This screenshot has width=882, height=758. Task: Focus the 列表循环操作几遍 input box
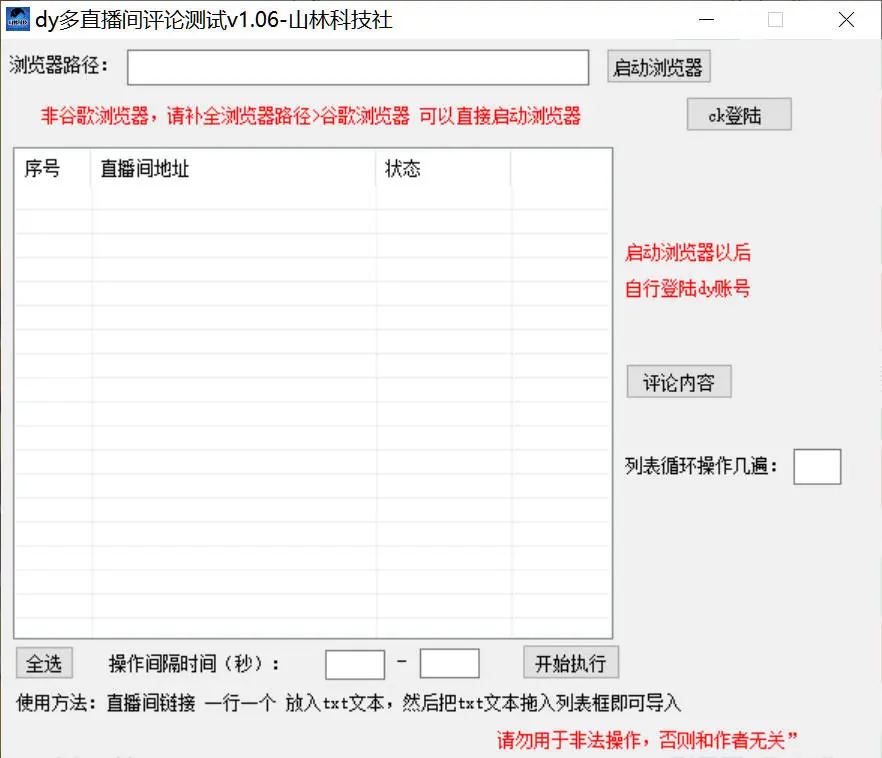(817, 466)
